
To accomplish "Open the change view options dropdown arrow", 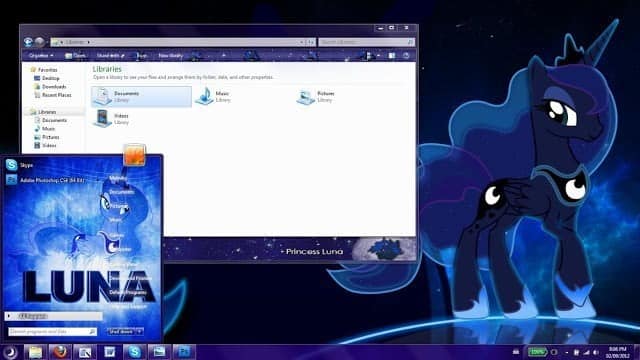I will pyautogui.click(x=378, y=56).
